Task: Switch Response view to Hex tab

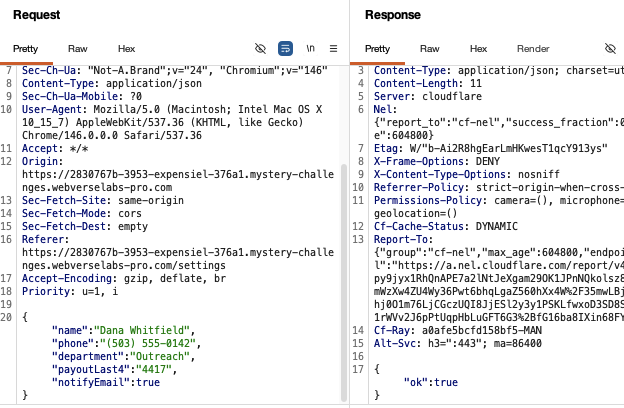Action: tap(478, 49)
